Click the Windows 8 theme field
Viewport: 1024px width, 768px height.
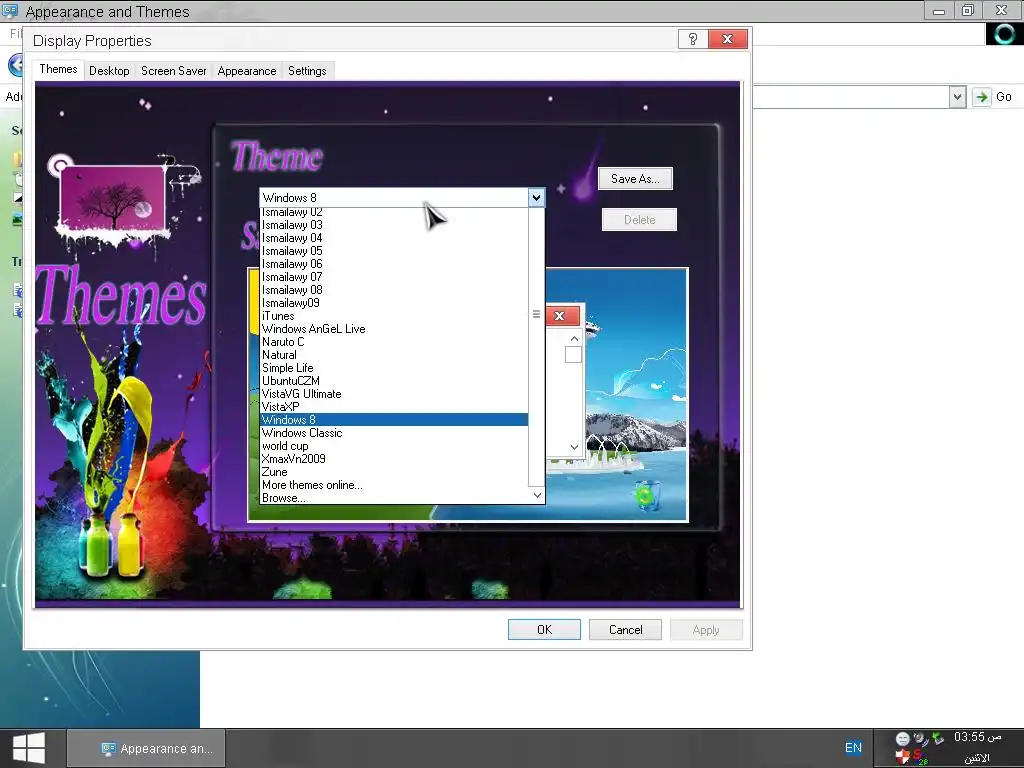pyautogui.click(x=394, y=197)
